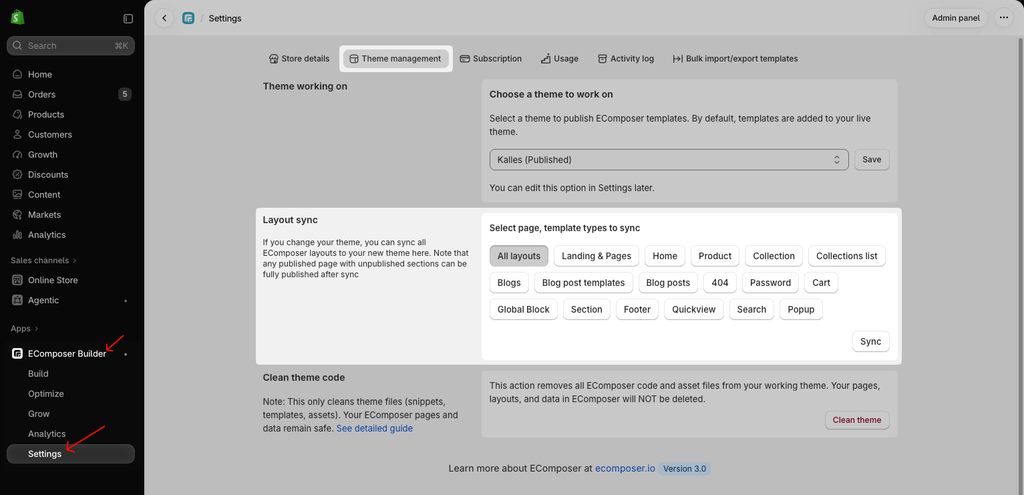Open the three-dot more menu
The image size is (1024, 495).
tap(1003, 18)
